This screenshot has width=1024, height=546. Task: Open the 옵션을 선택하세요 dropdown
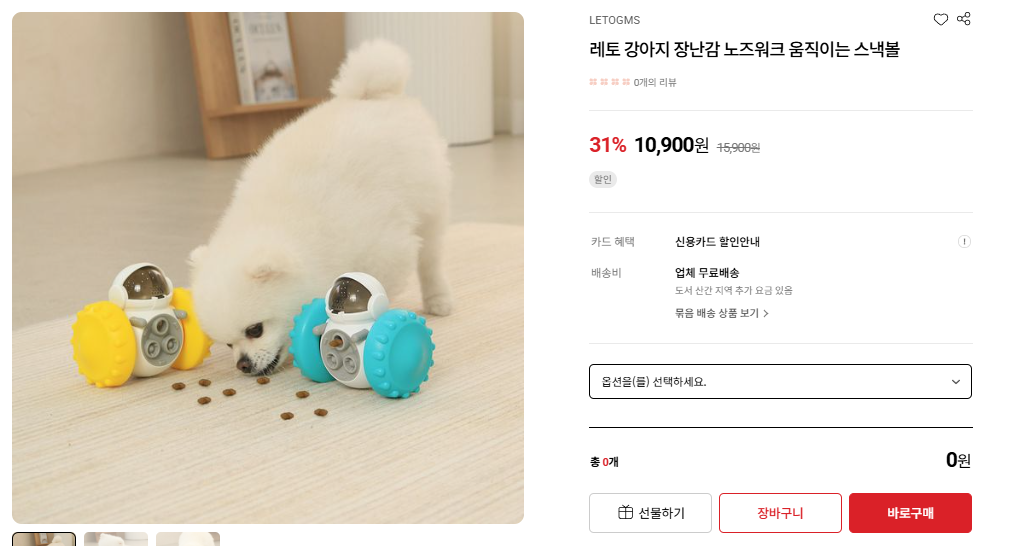(x=780, y=381)
